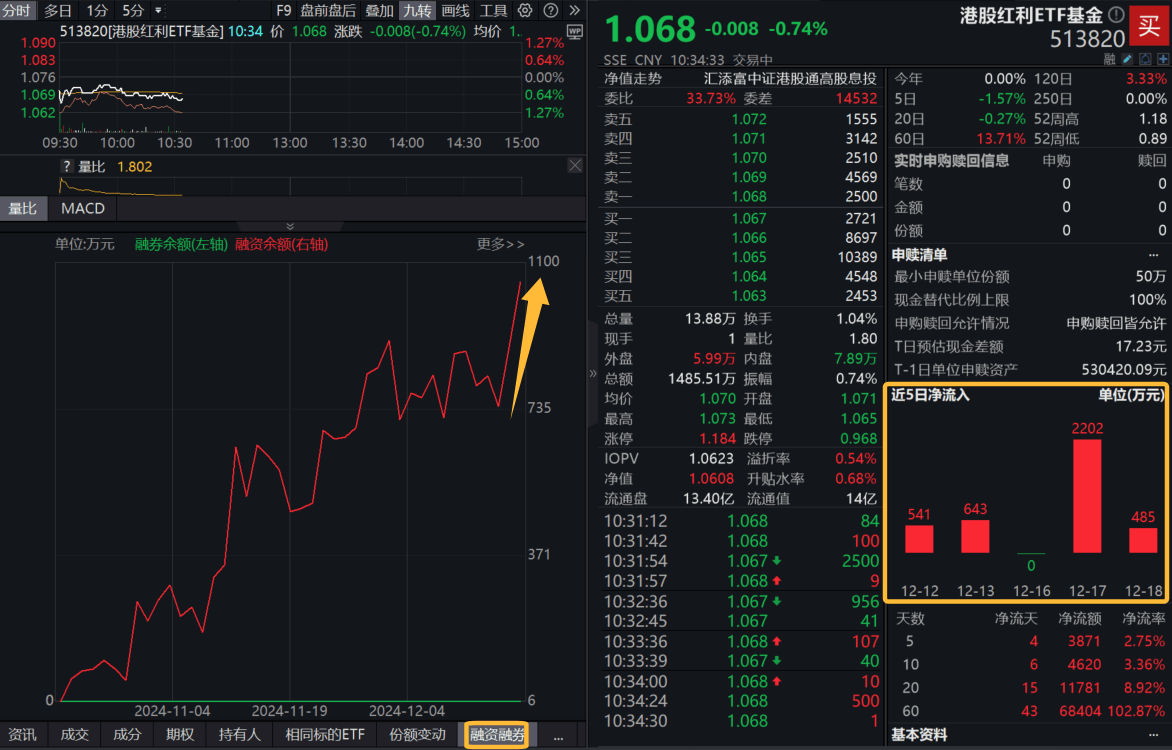
Task: Switch to 分时 intraday view
Action: [x=16, y=10]
